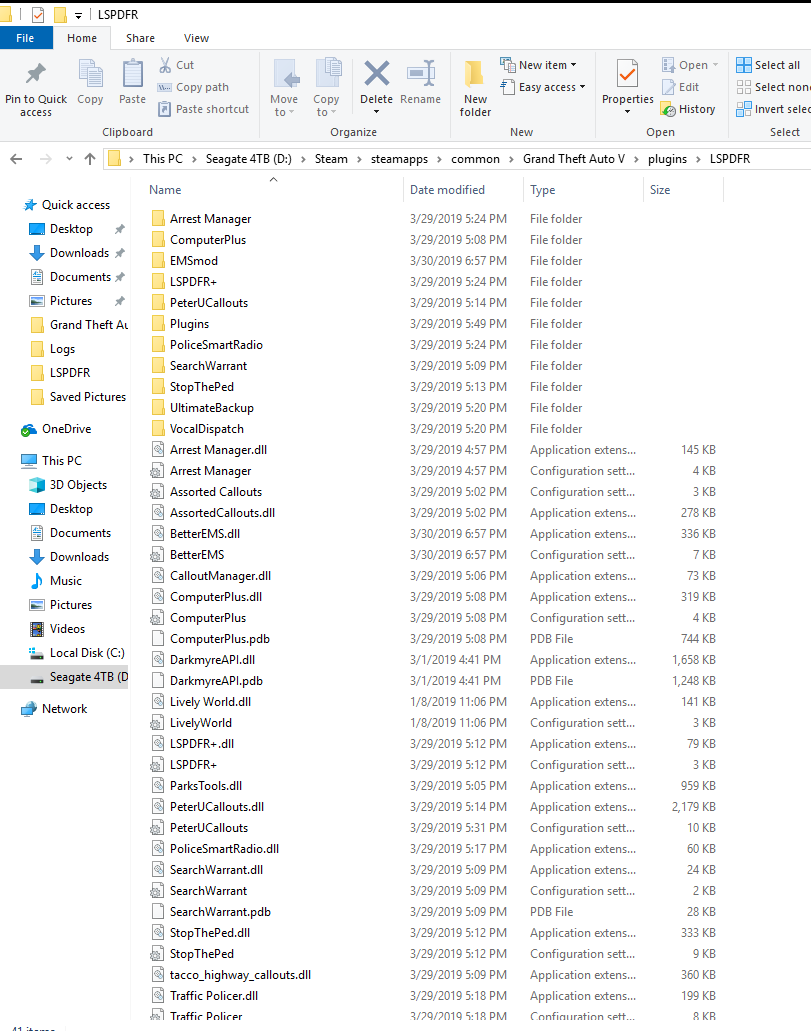
Task: Click the Edit command in Open group
Action: pyautogui.click(x=681, y=87)
